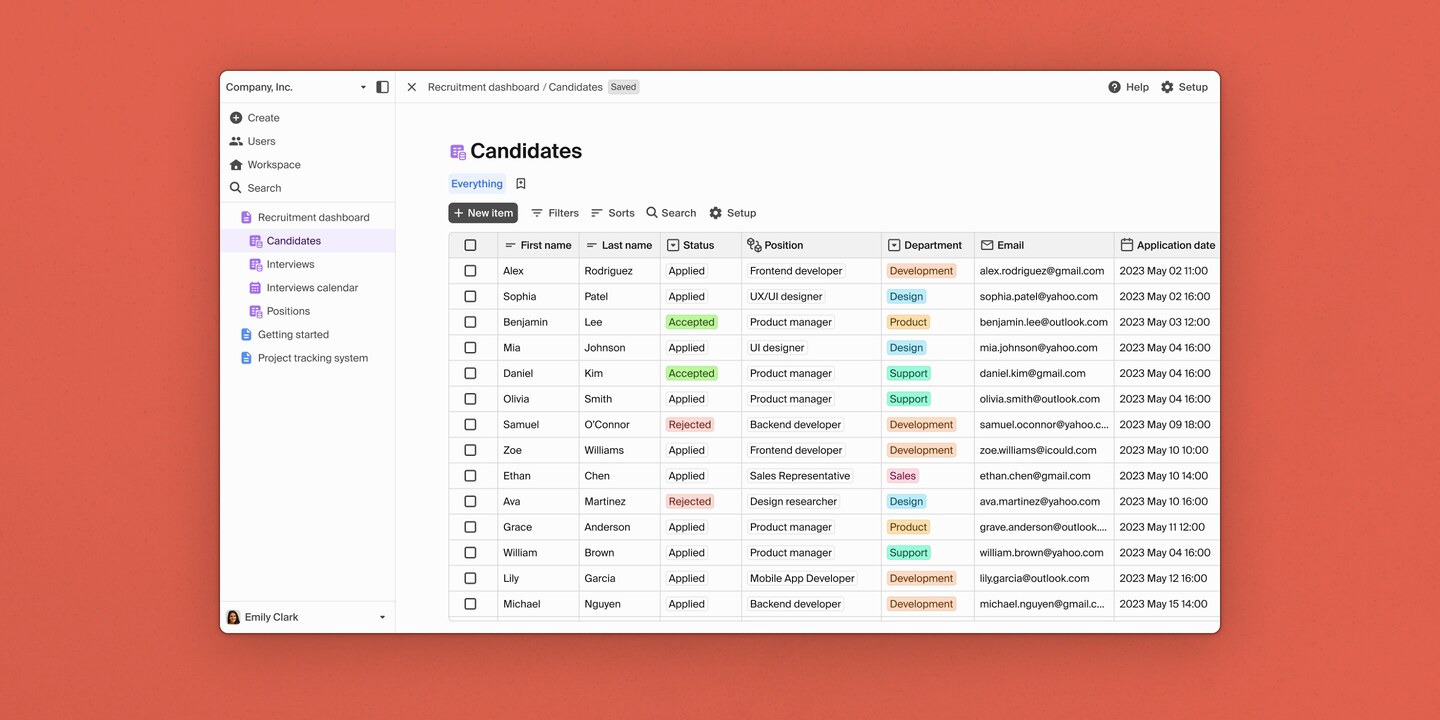
Task: Open Sorts from the table toolbar
Action: pyautogui.click(x=612, y=212)
